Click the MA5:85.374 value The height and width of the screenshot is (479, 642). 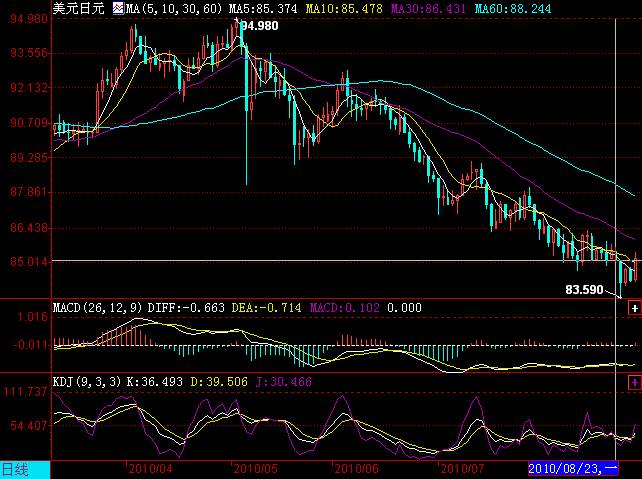(263, 8)
